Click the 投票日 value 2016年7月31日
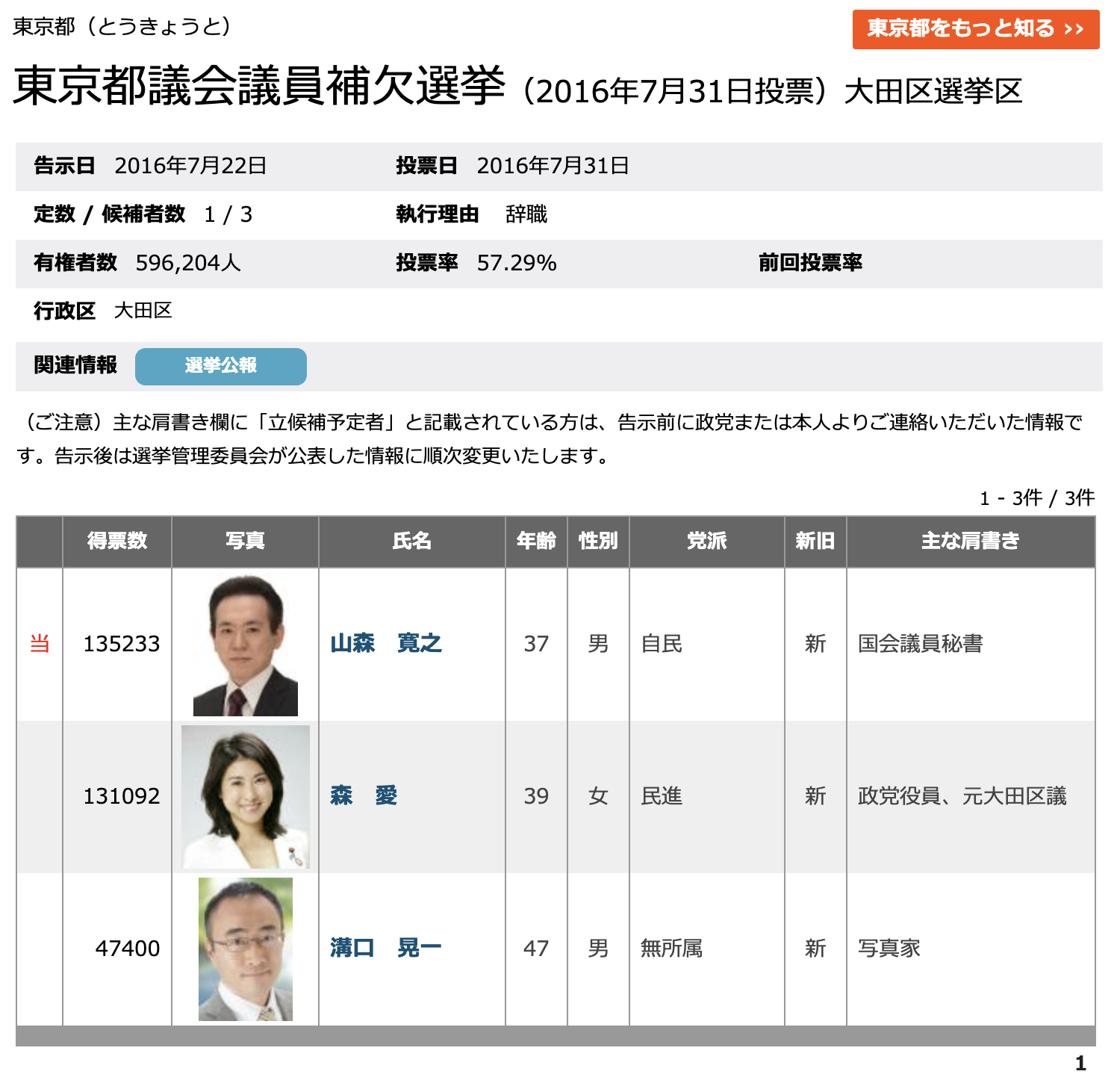 (553, 166)
